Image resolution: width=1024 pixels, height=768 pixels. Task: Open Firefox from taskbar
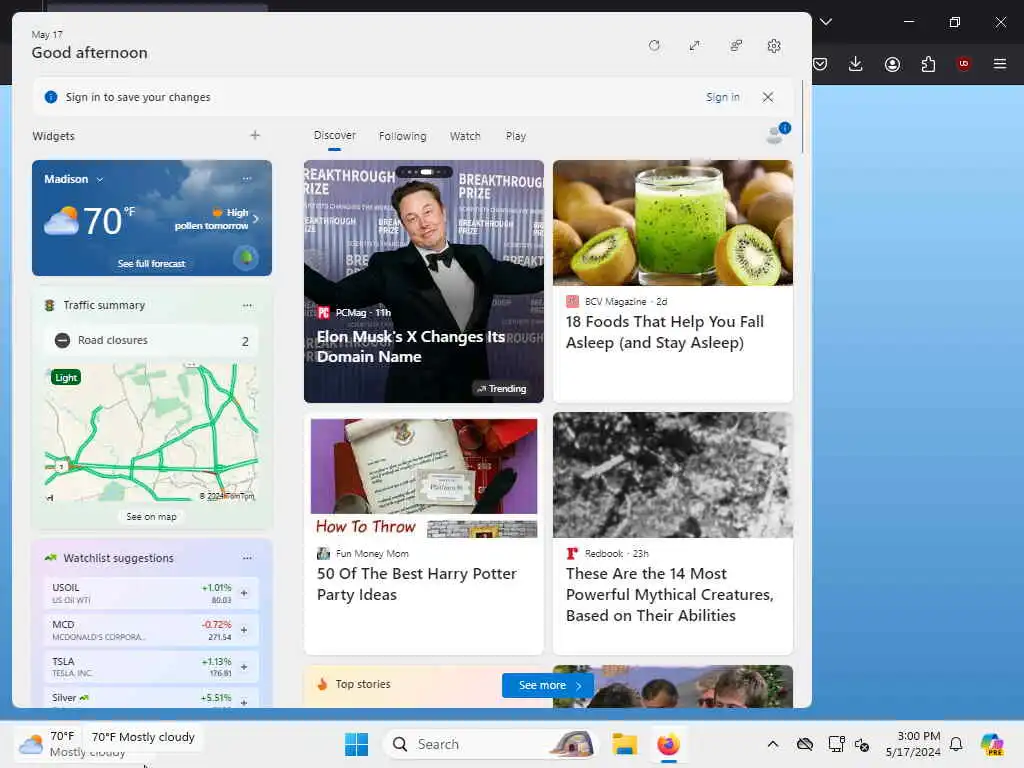click(x=668, y=744)
